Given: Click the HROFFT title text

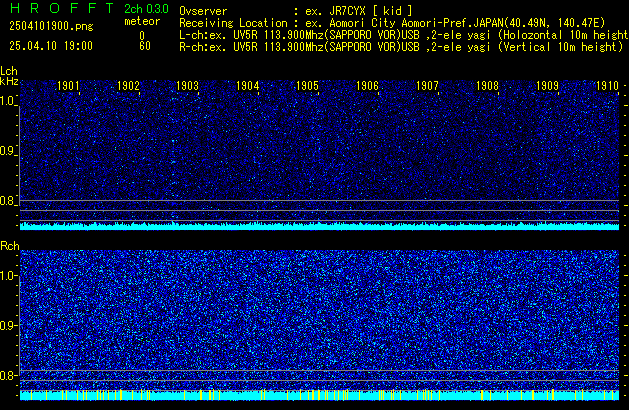Looking at the screenshot, I should (62, 8).
